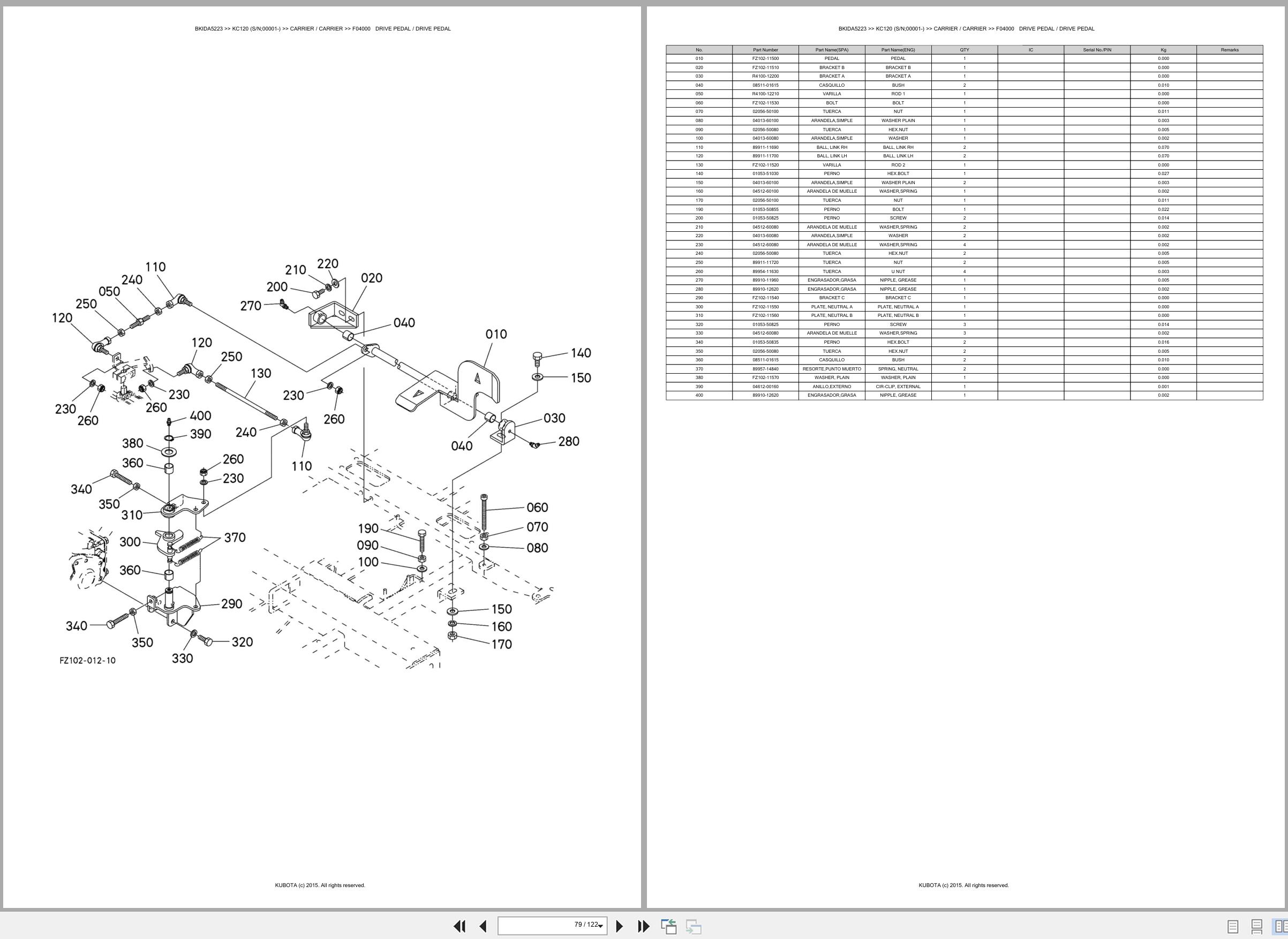Click the U NUT part name

[898, 271]
